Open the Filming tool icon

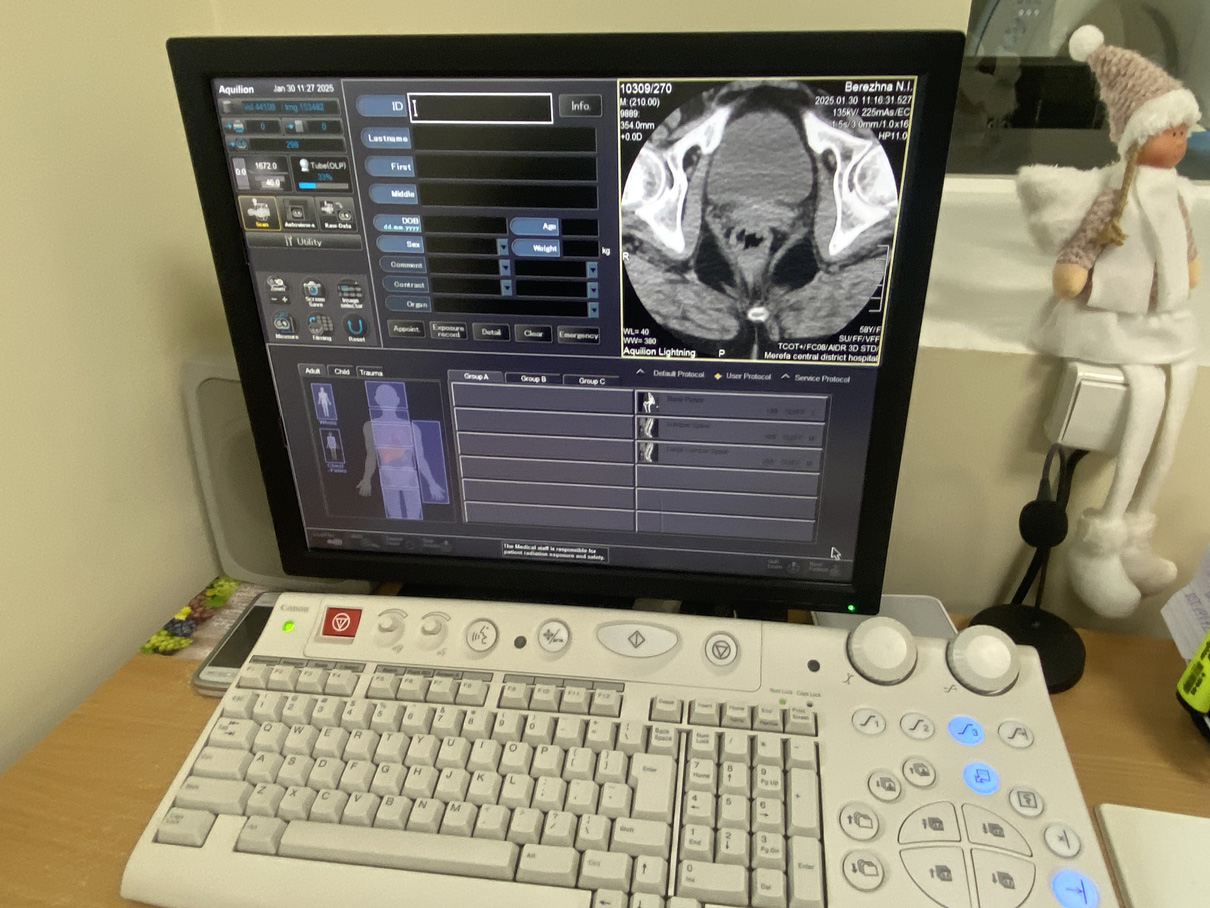click(x=320, y=327)
